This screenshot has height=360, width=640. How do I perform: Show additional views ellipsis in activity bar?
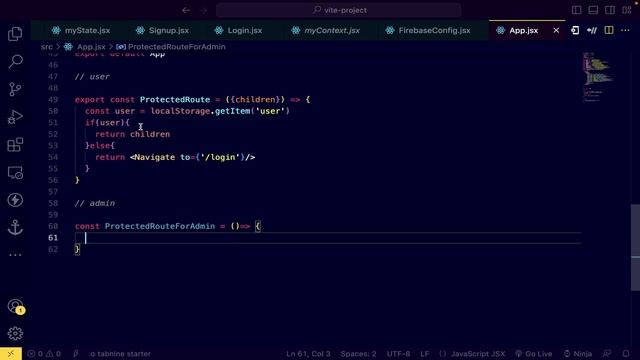click(x=15, y=255)
